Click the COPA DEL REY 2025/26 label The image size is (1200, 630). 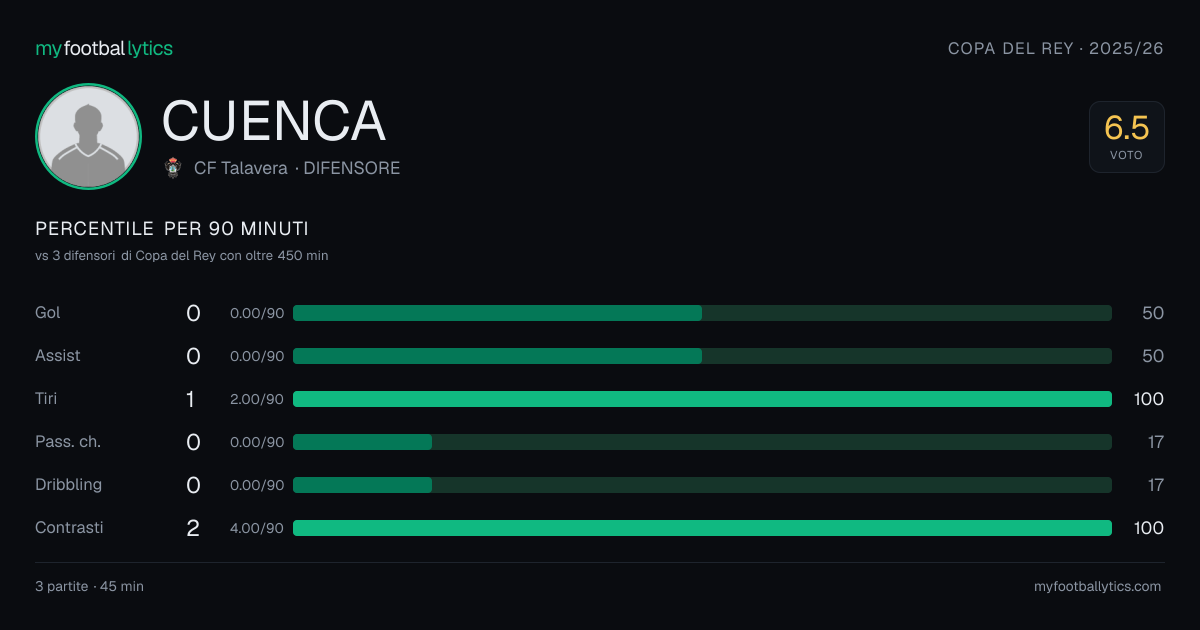(1056, 48)
